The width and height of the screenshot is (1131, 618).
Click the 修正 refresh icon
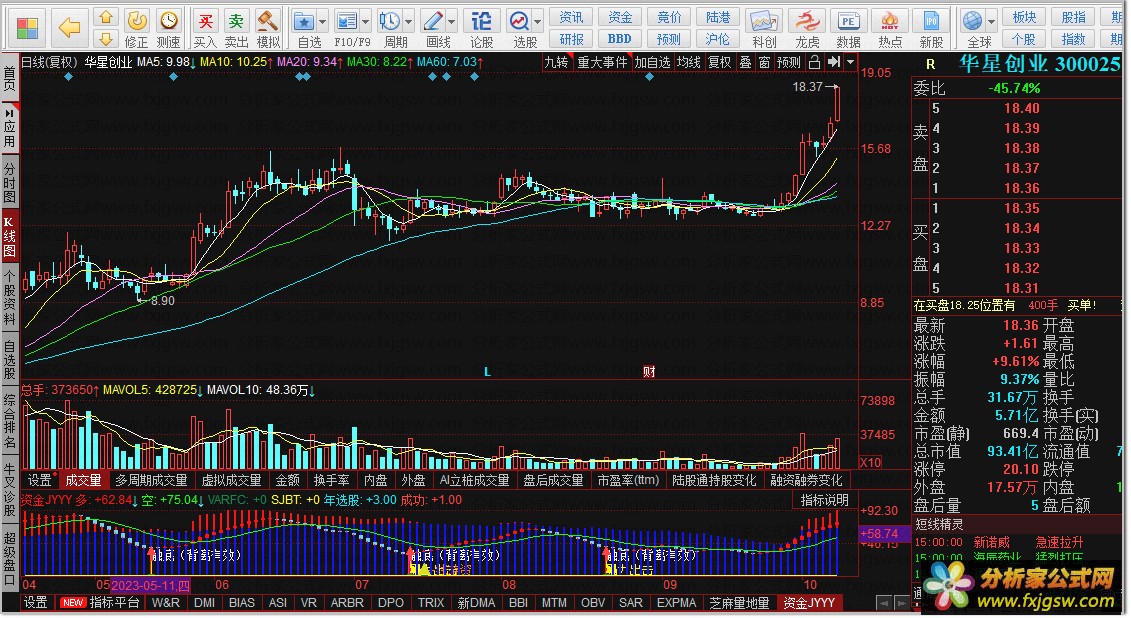[x=137, y=21]
